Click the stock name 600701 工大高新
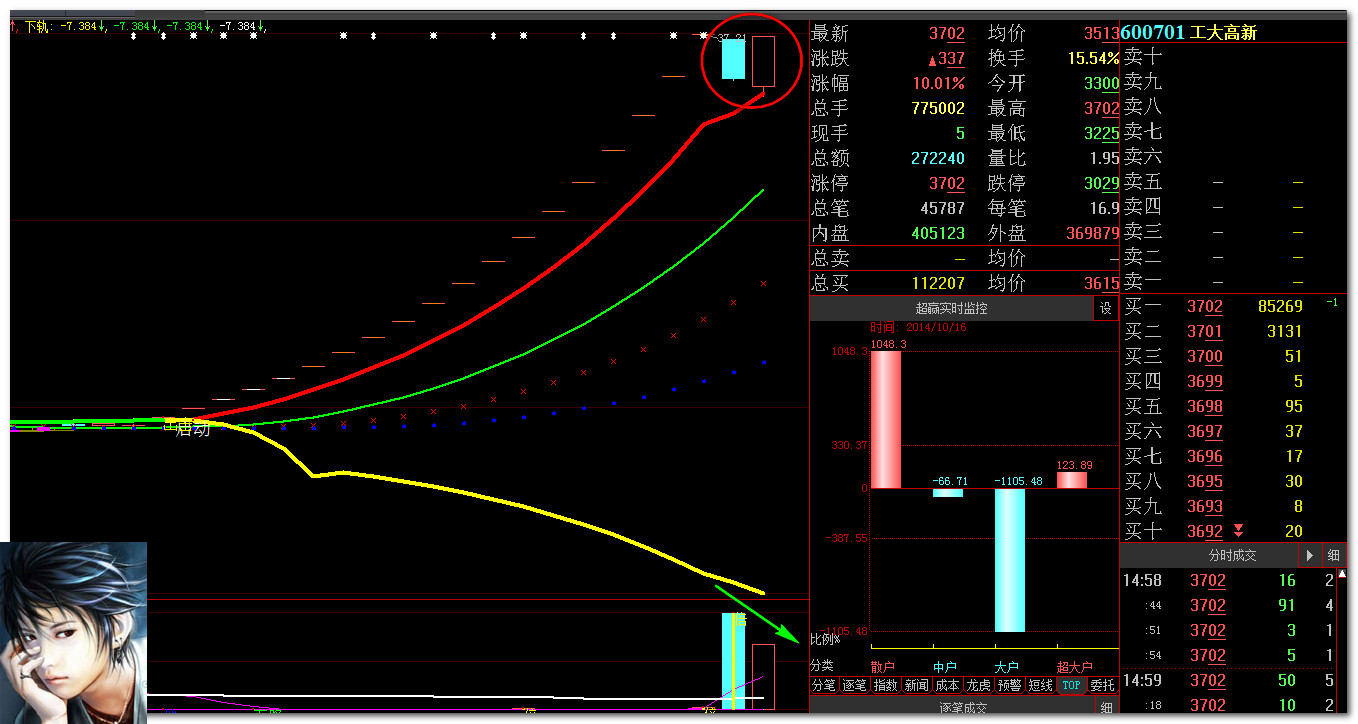1358x724 pixels. pyautogui.click(x=1190, y=32)
